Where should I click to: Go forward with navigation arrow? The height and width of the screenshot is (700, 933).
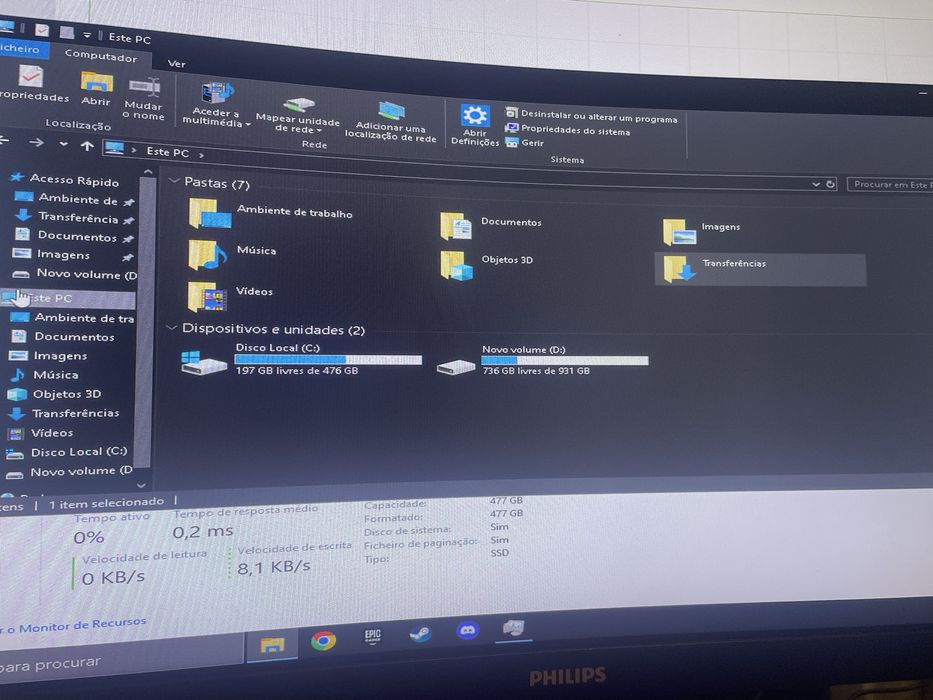(x=36, y=142)
